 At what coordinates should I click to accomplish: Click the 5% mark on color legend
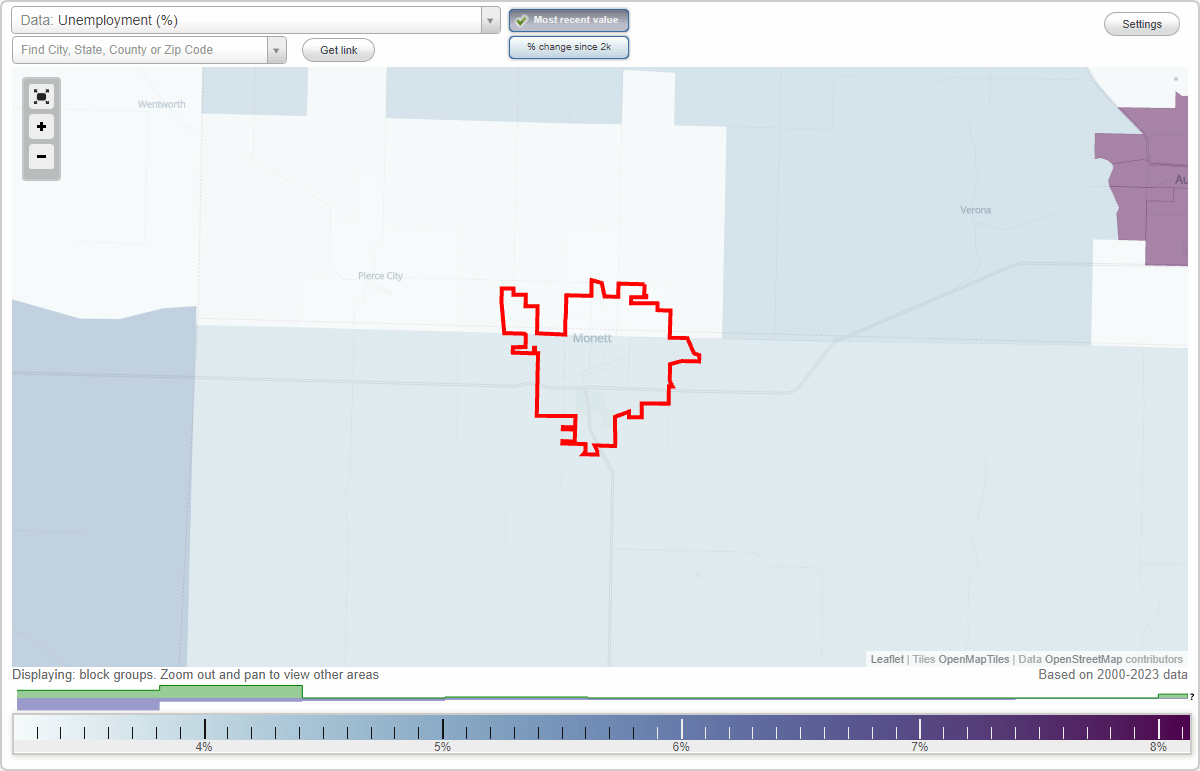(x=442, y=747)
